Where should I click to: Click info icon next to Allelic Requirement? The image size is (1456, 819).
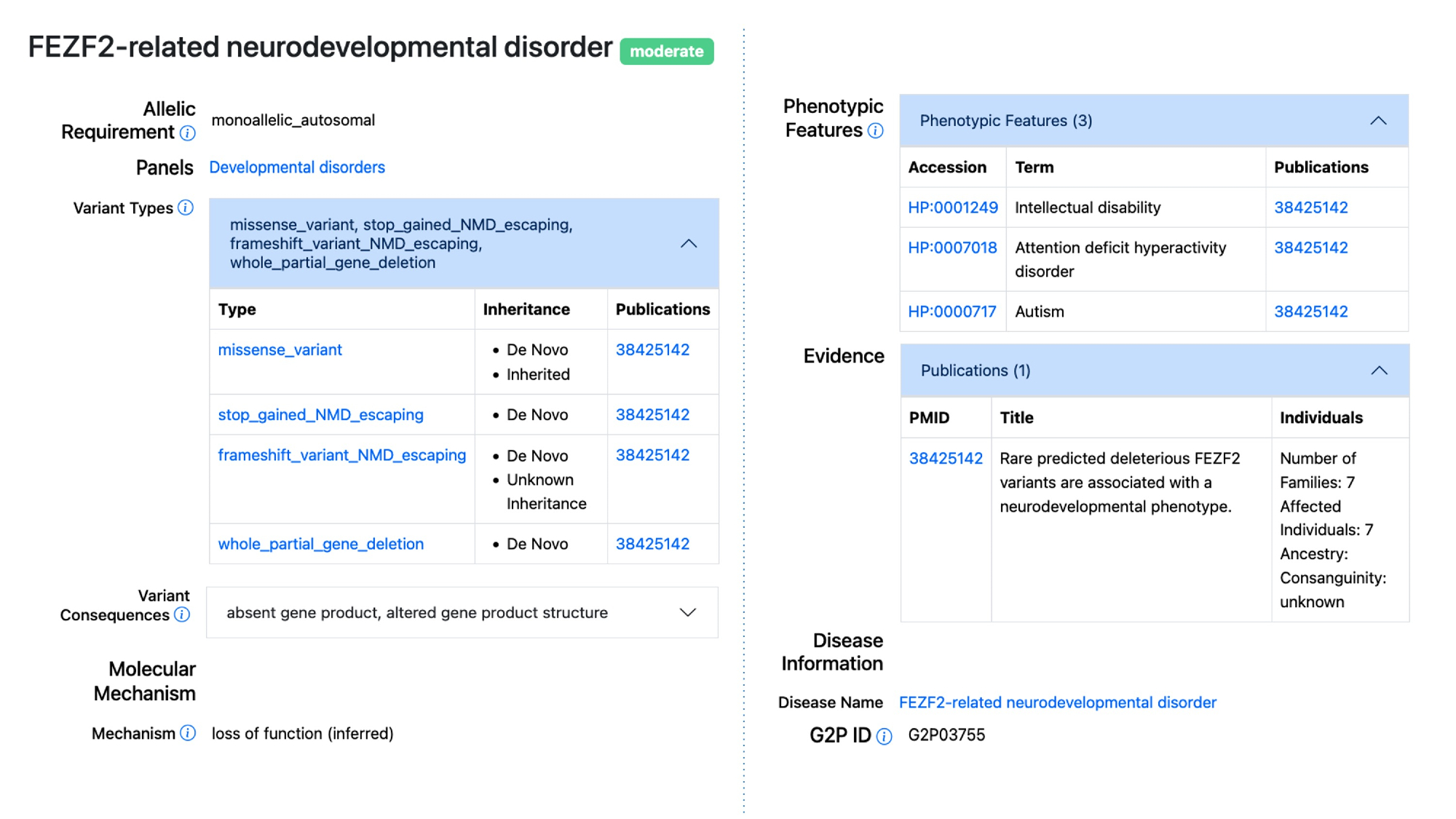point(188,133)
